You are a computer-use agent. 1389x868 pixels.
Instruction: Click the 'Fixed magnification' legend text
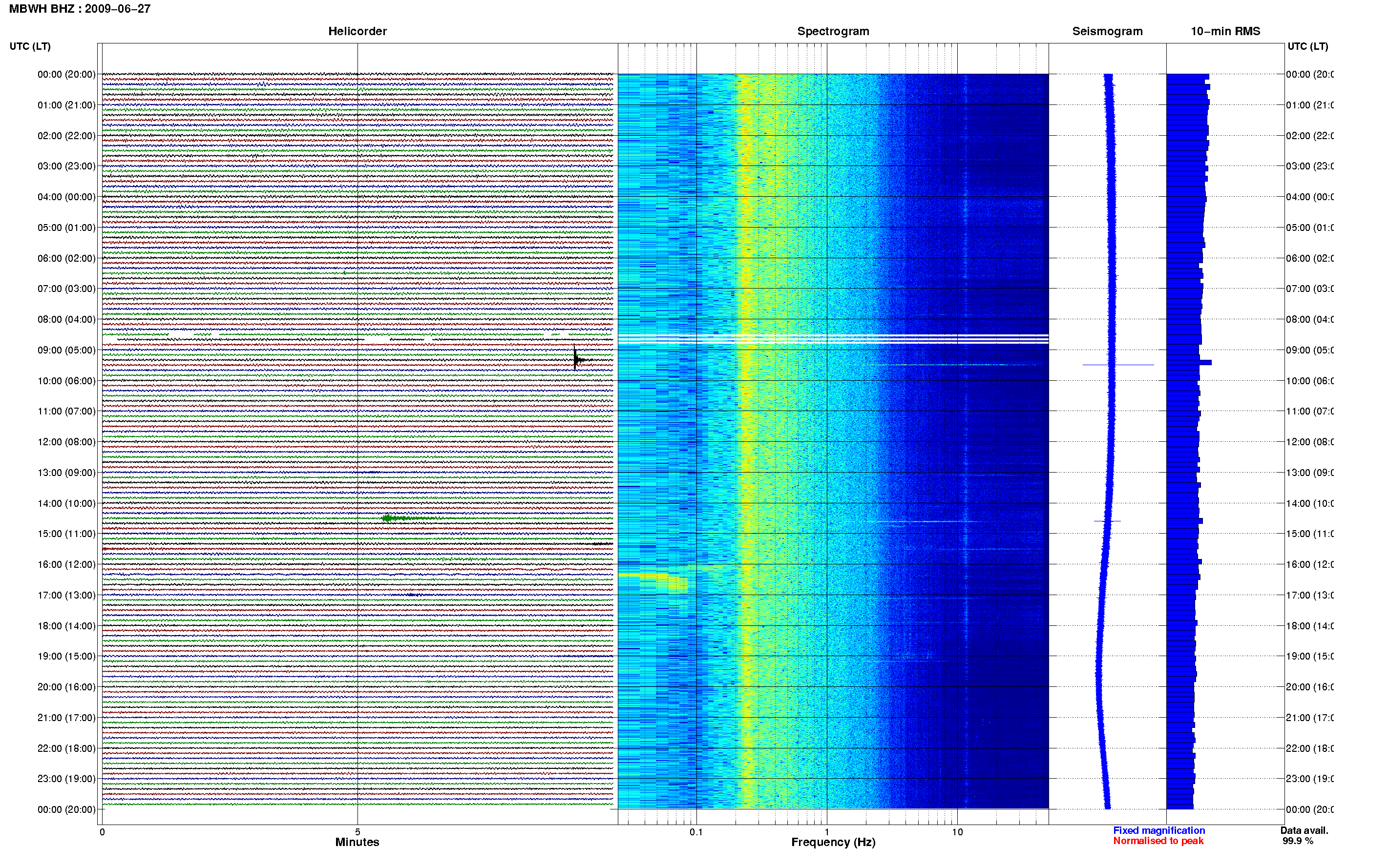tap(1159, 831)
